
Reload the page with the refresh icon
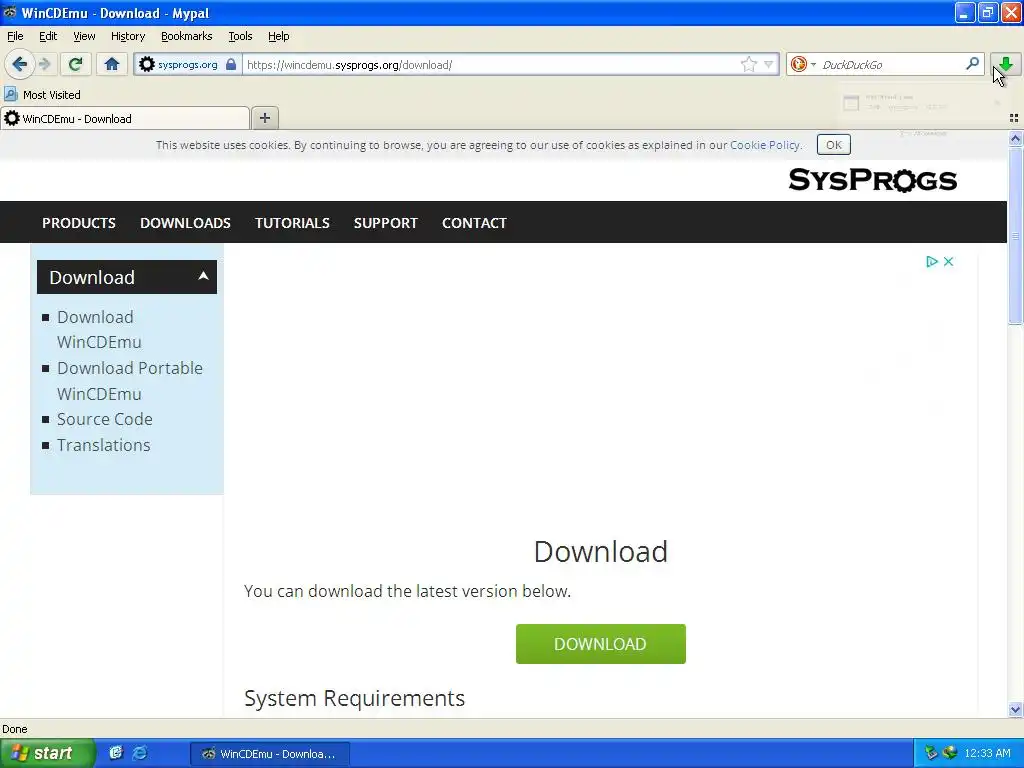tap(76, 64)
